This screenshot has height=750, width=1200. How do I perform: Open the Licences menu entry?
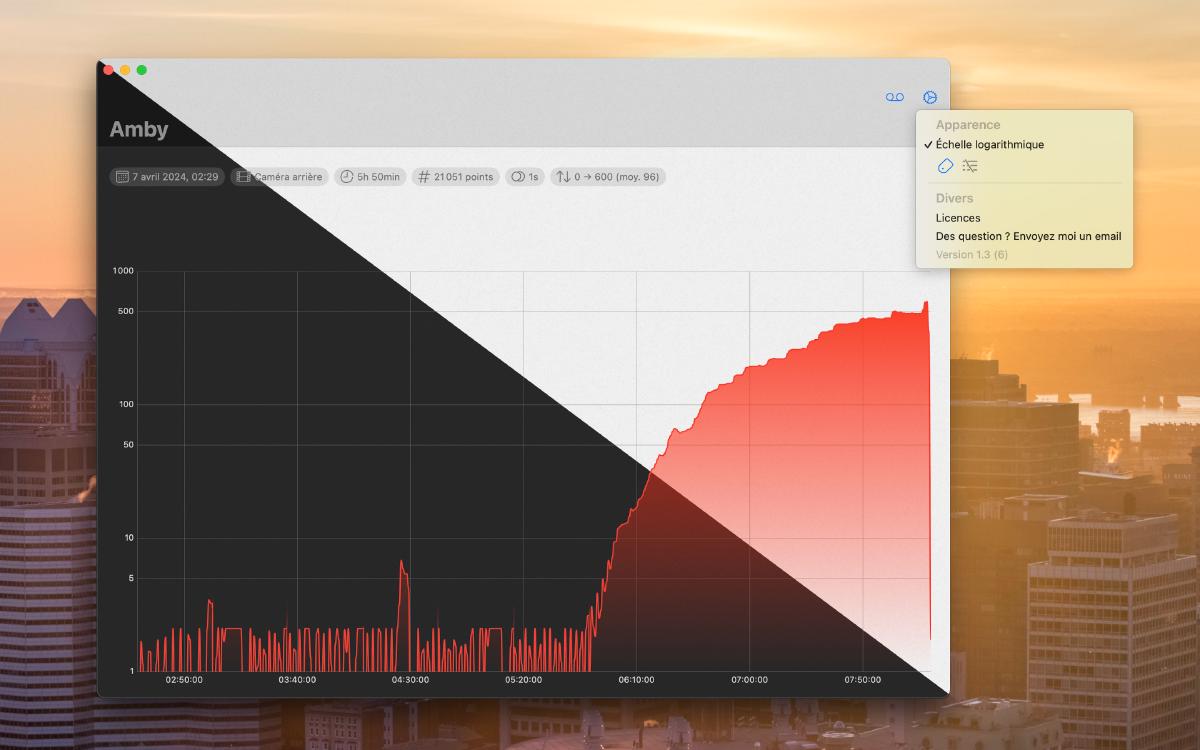tap(958, 218)
